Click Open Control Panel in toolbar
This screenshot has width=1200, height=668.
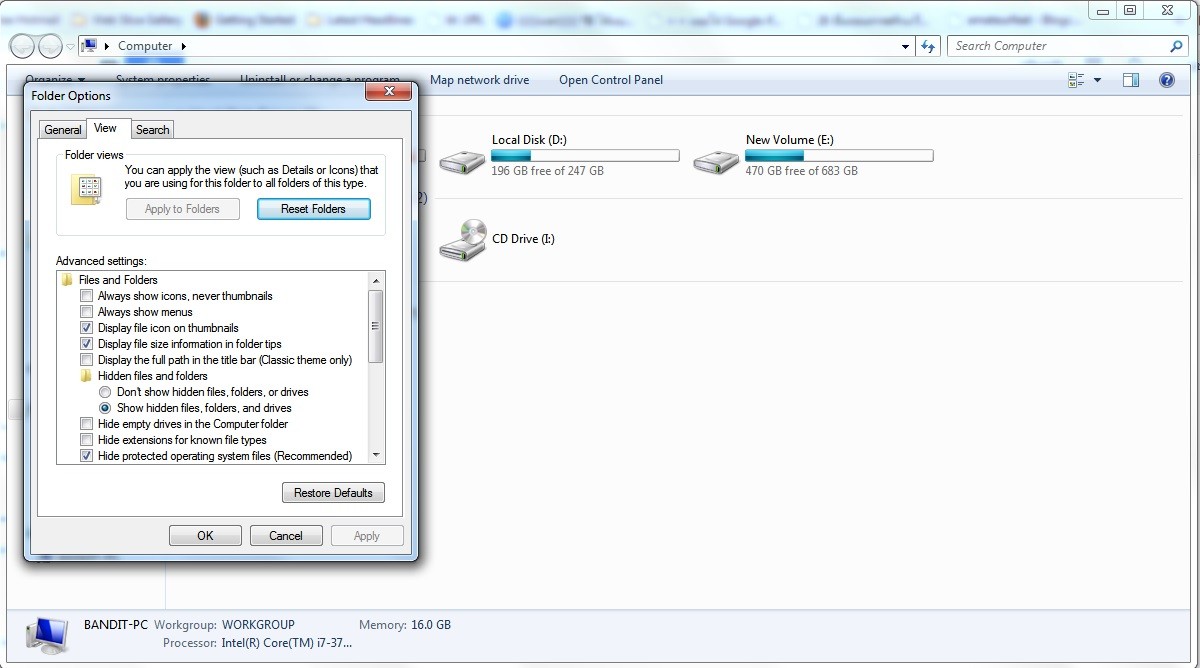coord(611,80)
